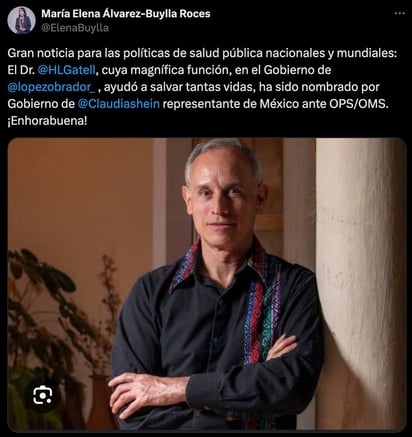
Task: Open the tweet's three-dot more options menu
Action: point(399,14)
